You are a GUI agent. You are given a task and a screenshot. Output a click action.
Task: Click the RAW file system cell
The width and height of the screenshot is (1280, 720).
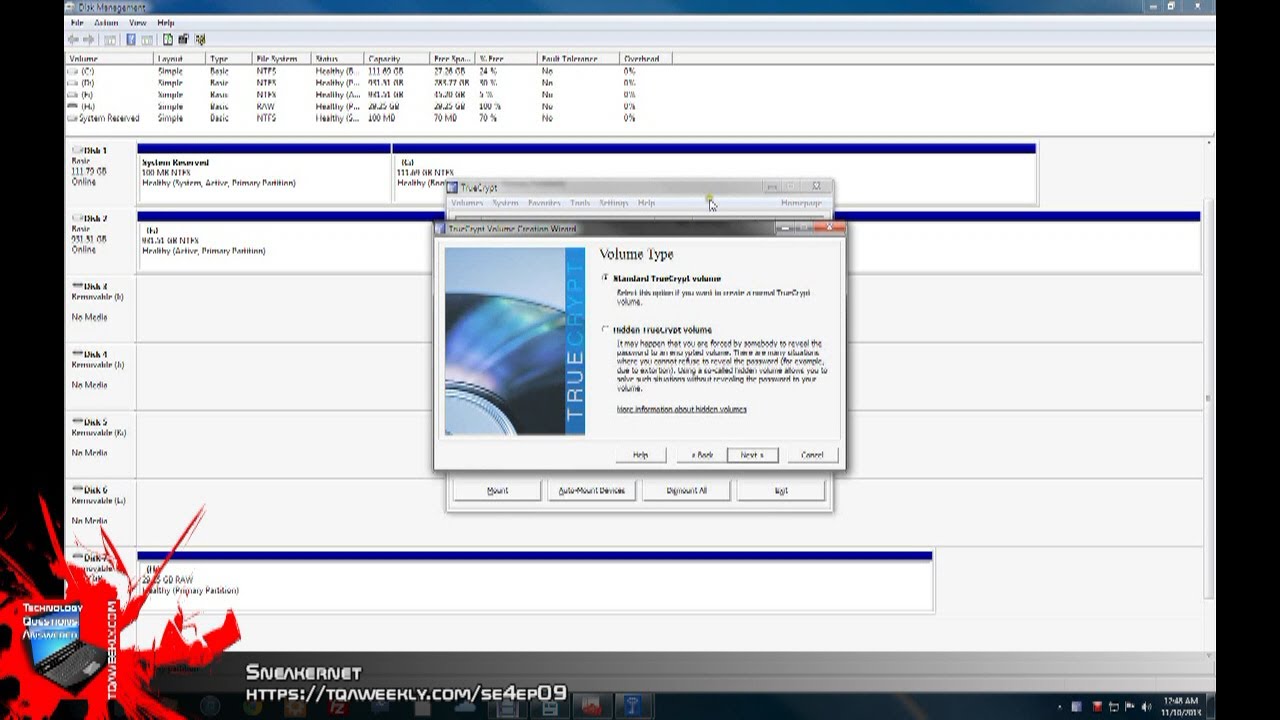tap(265, 106)
